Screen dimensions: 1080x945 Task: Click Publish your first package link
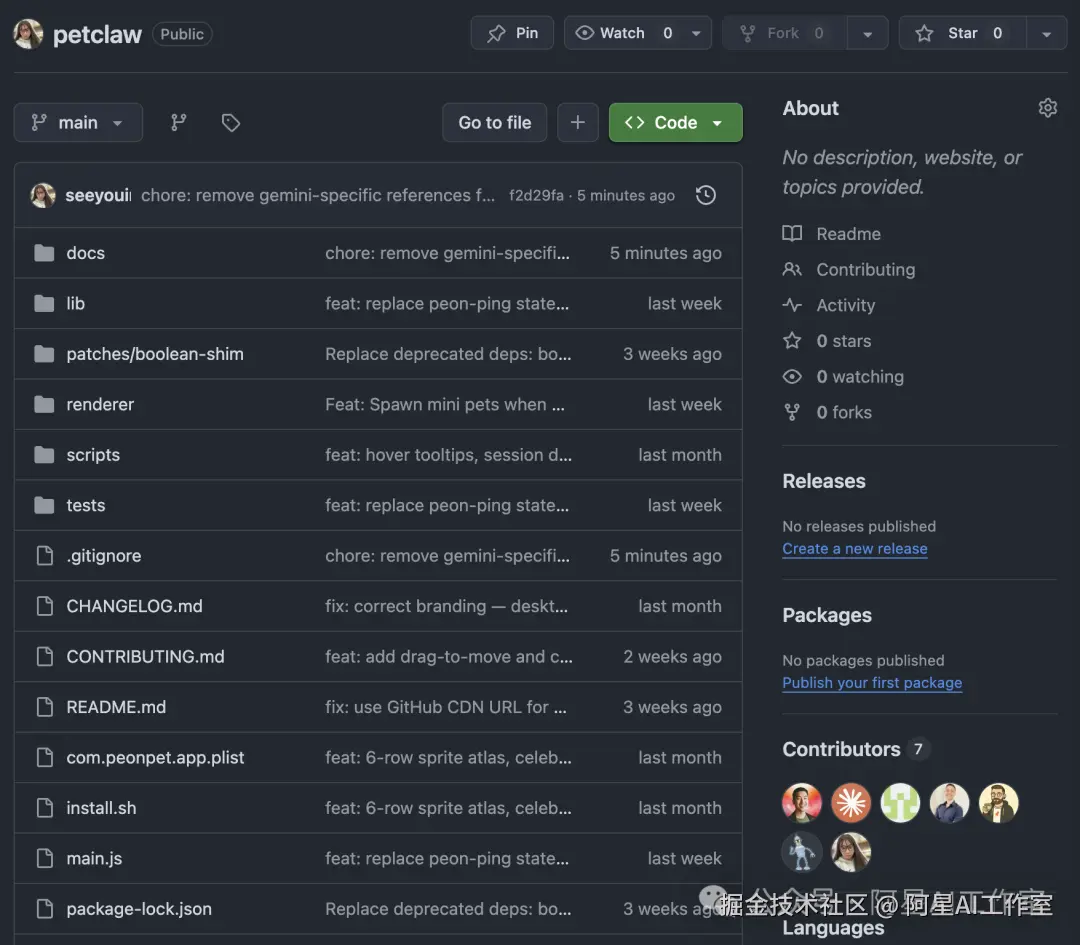click(872, 683)
